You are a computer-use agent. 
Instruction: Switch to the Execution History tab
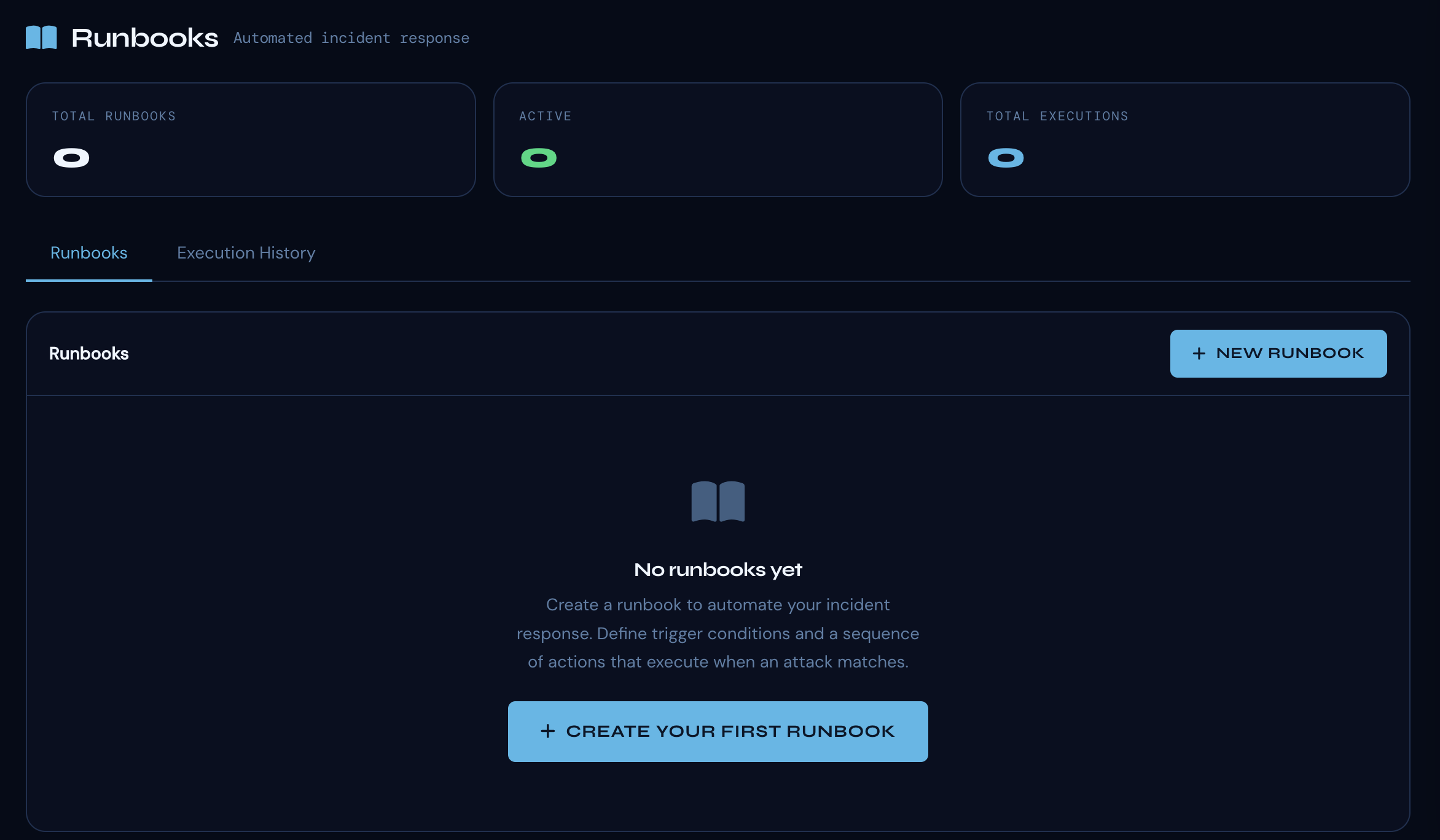pyautogui.click(x=246, y=253)
